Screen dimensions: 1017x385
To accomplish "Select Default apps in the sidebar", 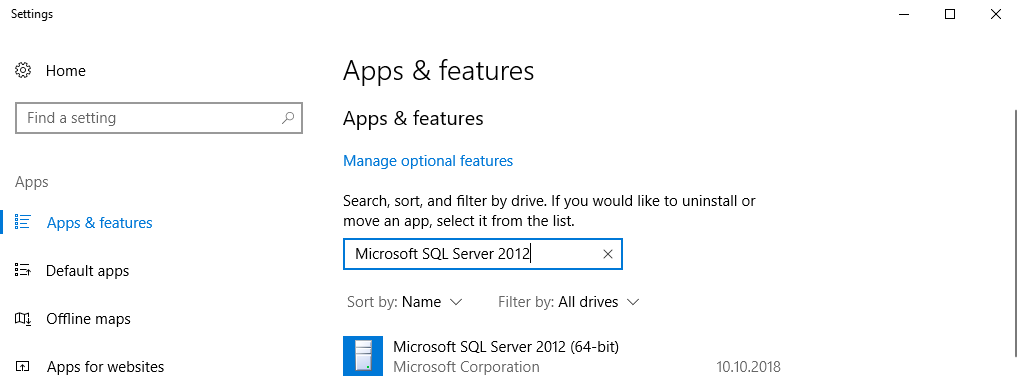I will click(x=88, y=270).
